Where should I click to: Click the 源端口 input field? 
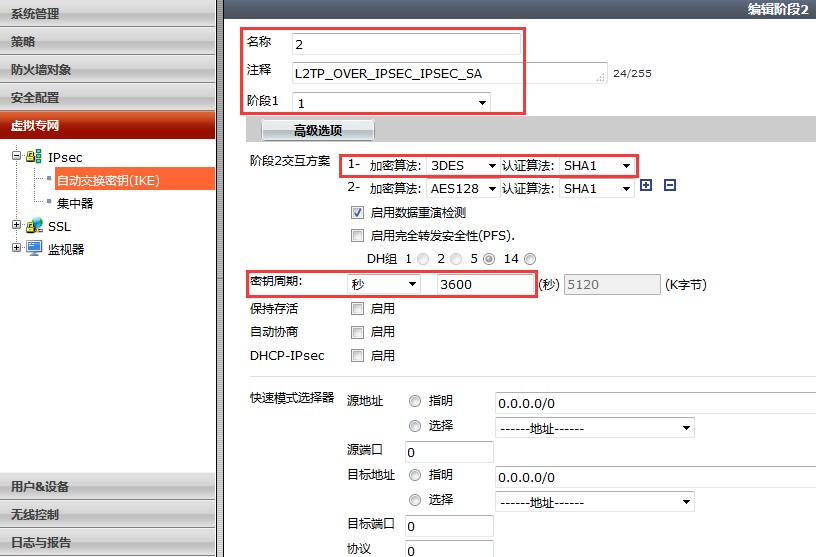tap(449, 452)
